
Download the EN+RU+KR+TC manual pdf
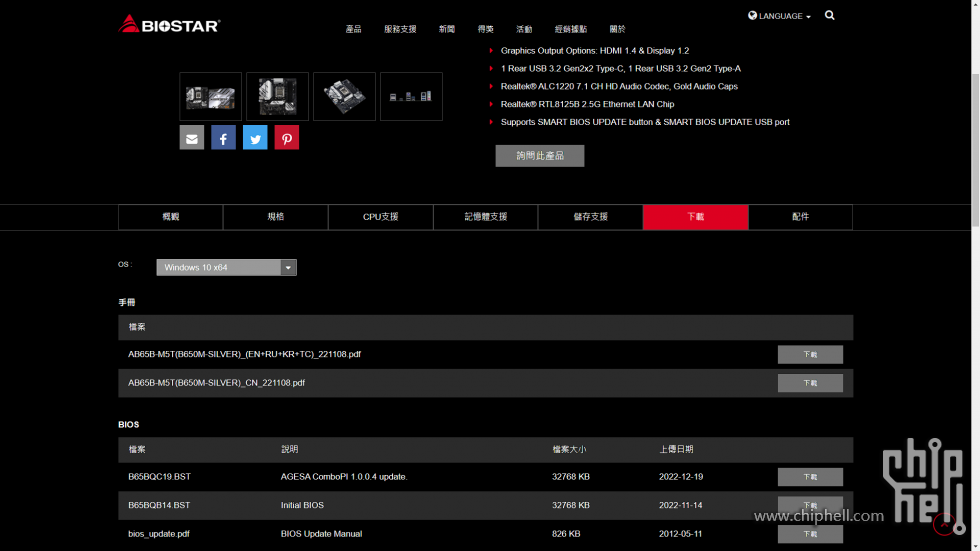point(810,354)
